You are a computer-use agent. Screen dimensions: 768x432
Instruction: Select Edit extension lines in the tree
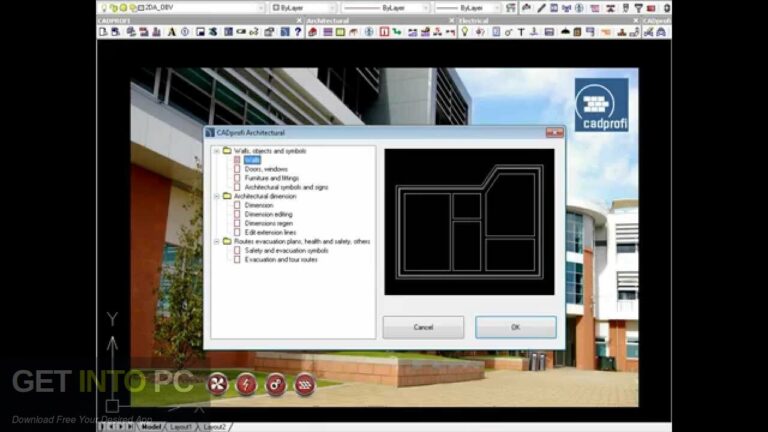(270, 233)
